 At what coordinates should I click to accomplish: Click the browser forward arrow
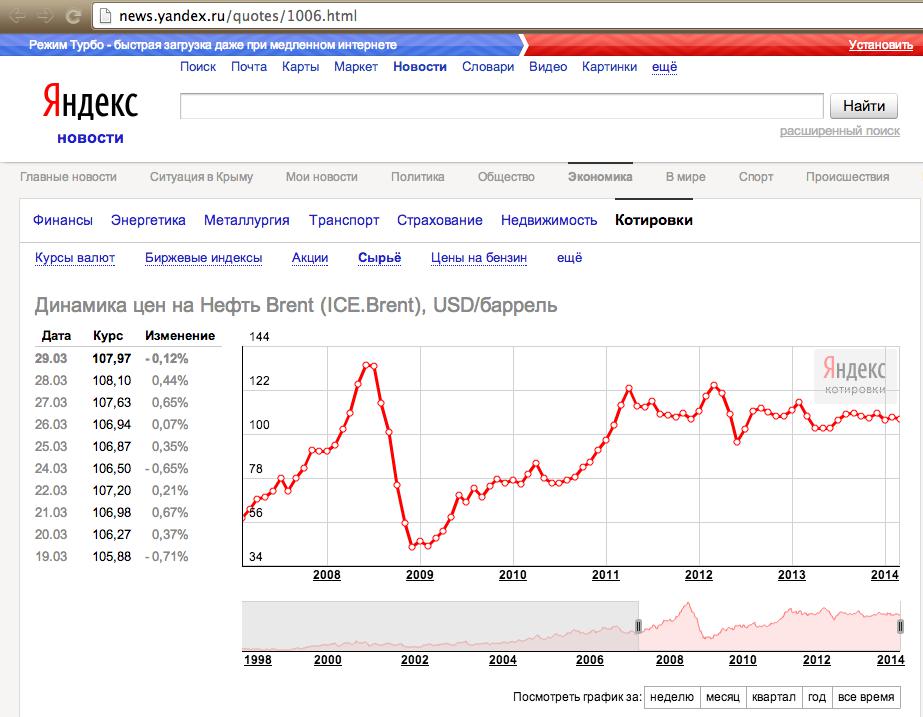[45, 15]
